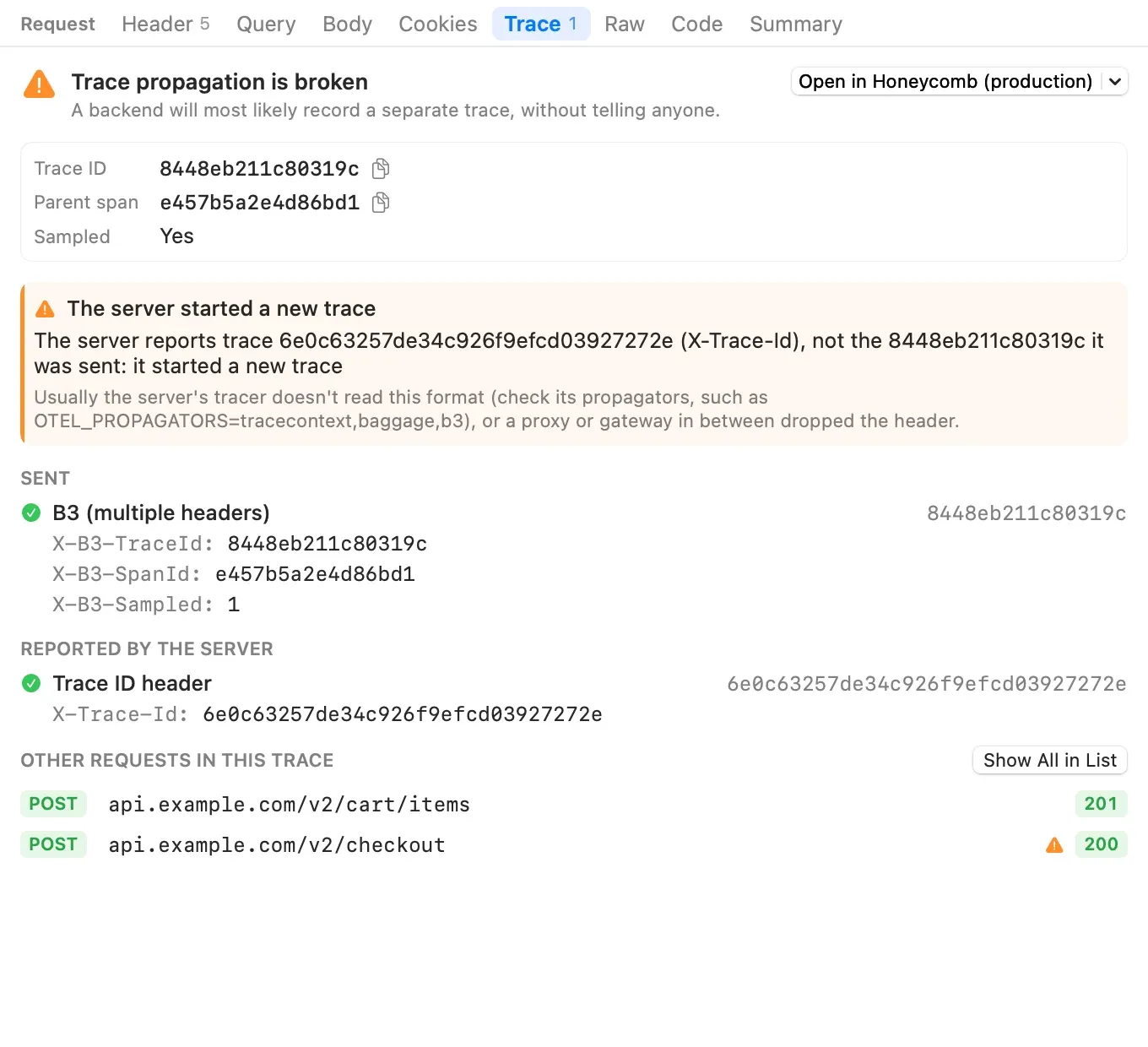Click the warning icon in the new trace alert

pyautogui.click(x=45, y=309)
